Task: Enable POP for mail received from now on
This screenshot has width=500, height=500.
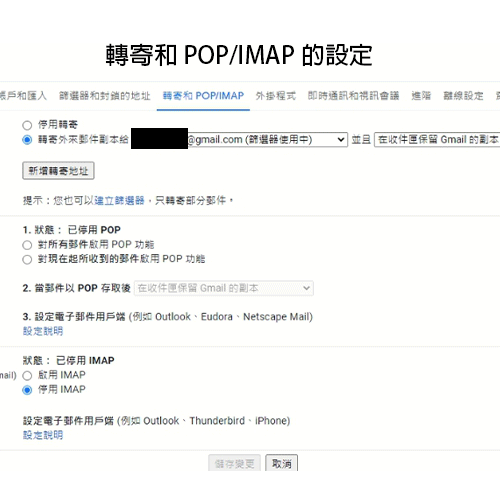Action: 27,259
